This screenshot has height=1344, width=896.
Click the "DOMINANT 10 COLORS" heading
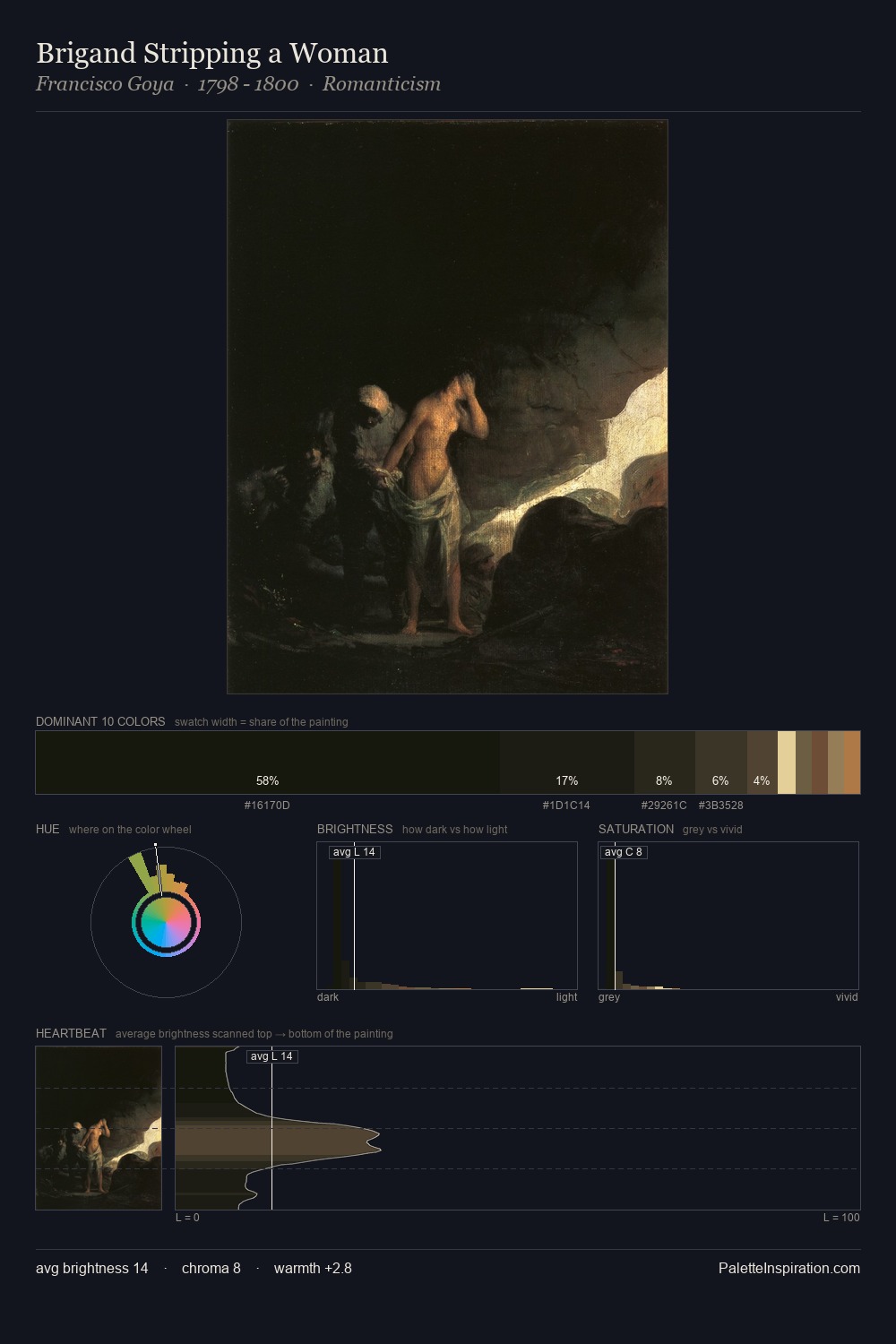100,721
